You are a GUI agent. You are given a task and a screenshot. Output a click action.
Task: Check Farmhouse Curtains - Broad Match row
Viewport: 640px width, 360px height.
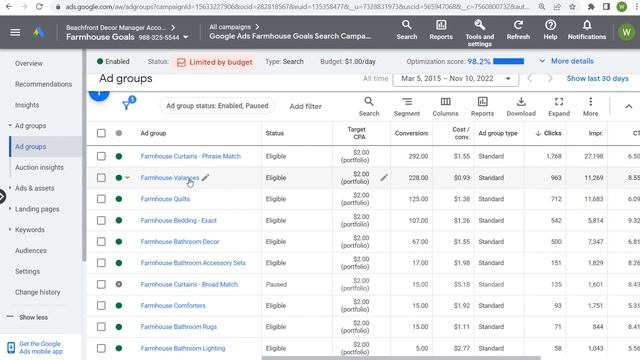[101, 284]
